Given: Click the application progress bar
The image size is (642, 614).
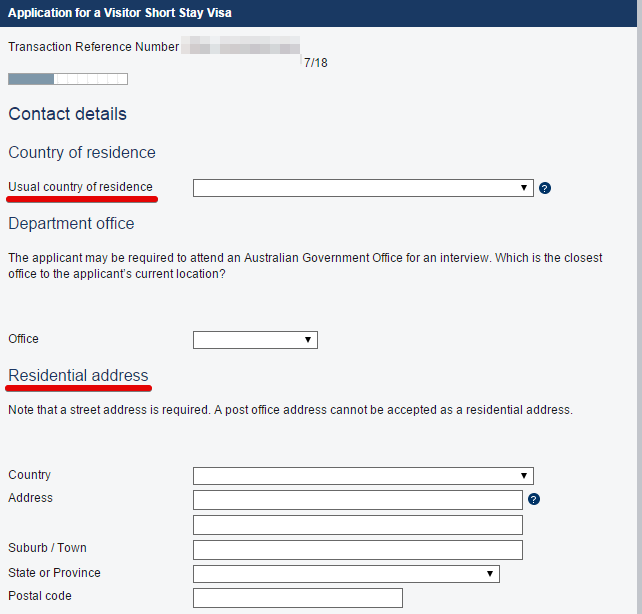Looking at the screenshot, I should click(67, 79).
